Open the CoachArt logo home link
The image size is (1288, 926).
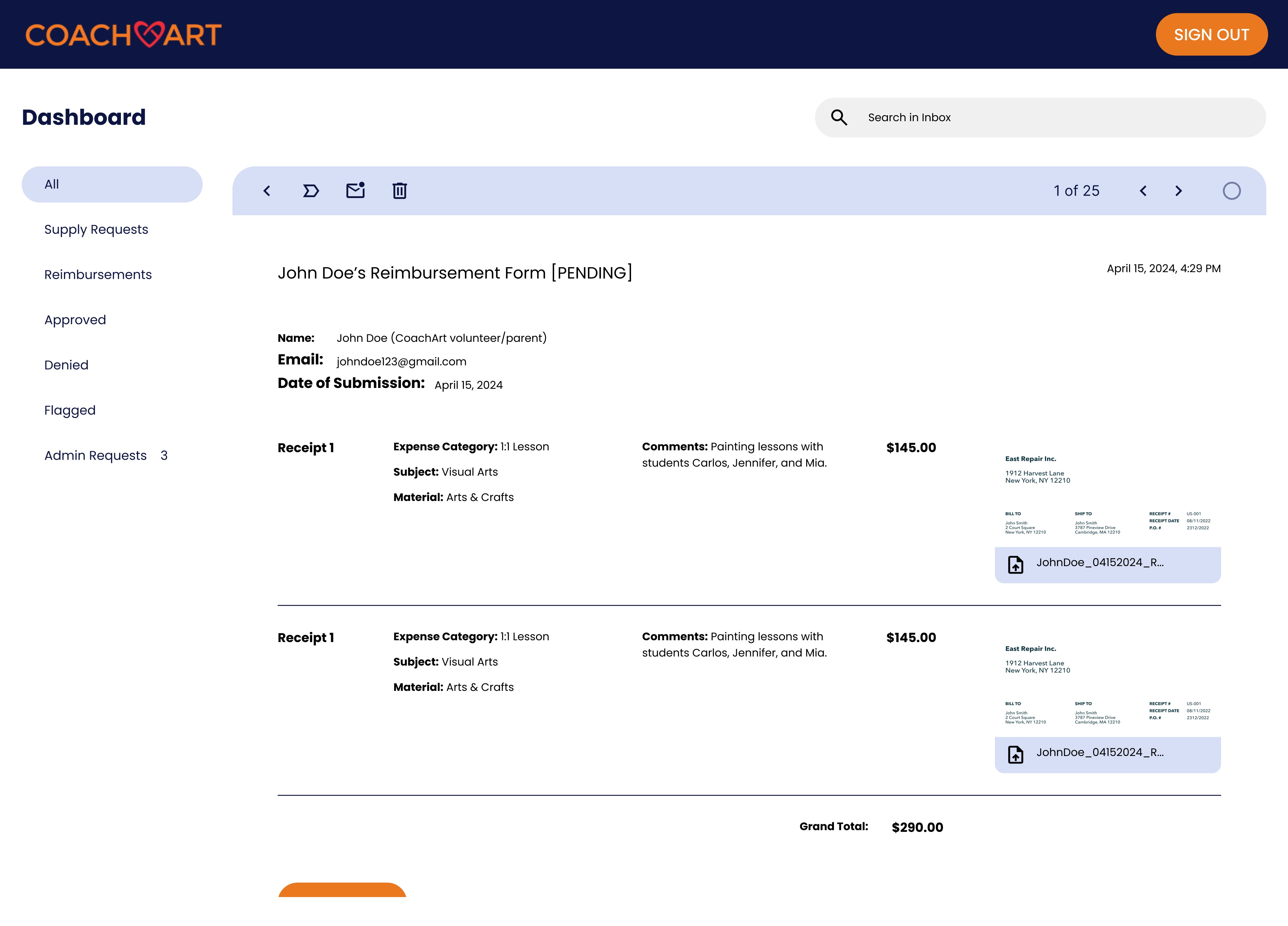click(123, 35)
